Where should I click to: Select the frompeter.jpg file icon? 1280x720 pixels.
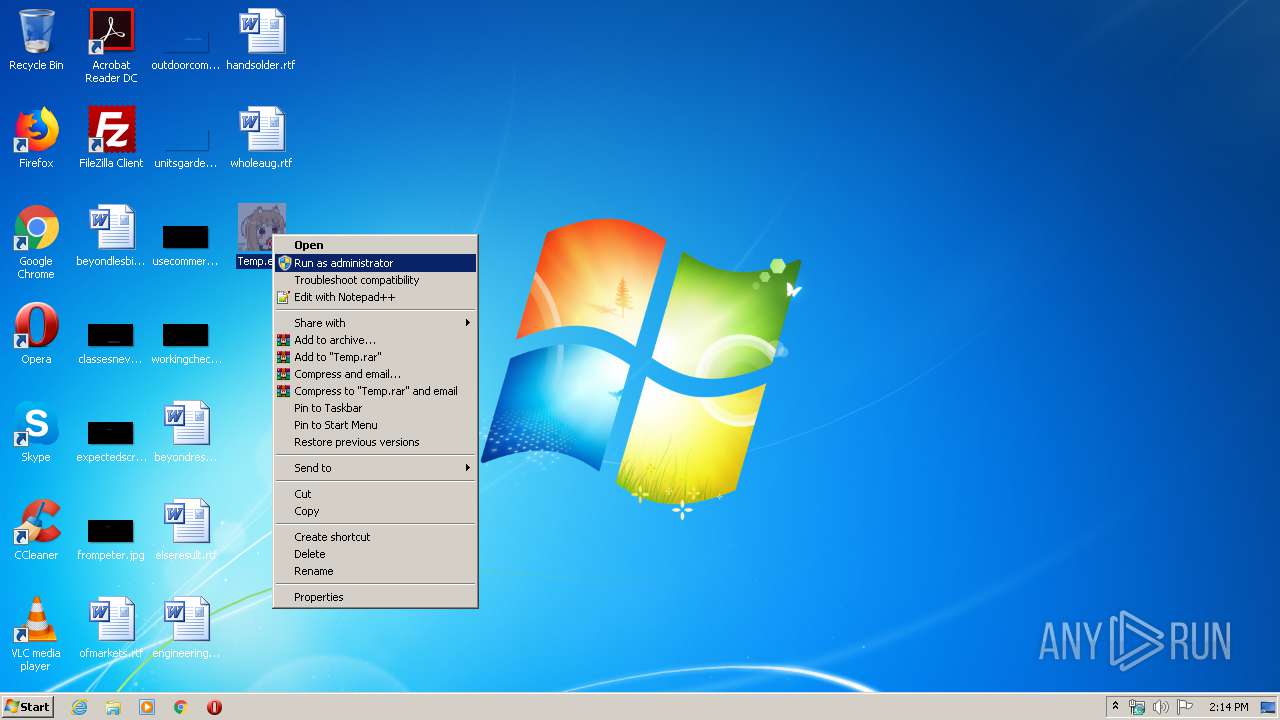point(111,531)
